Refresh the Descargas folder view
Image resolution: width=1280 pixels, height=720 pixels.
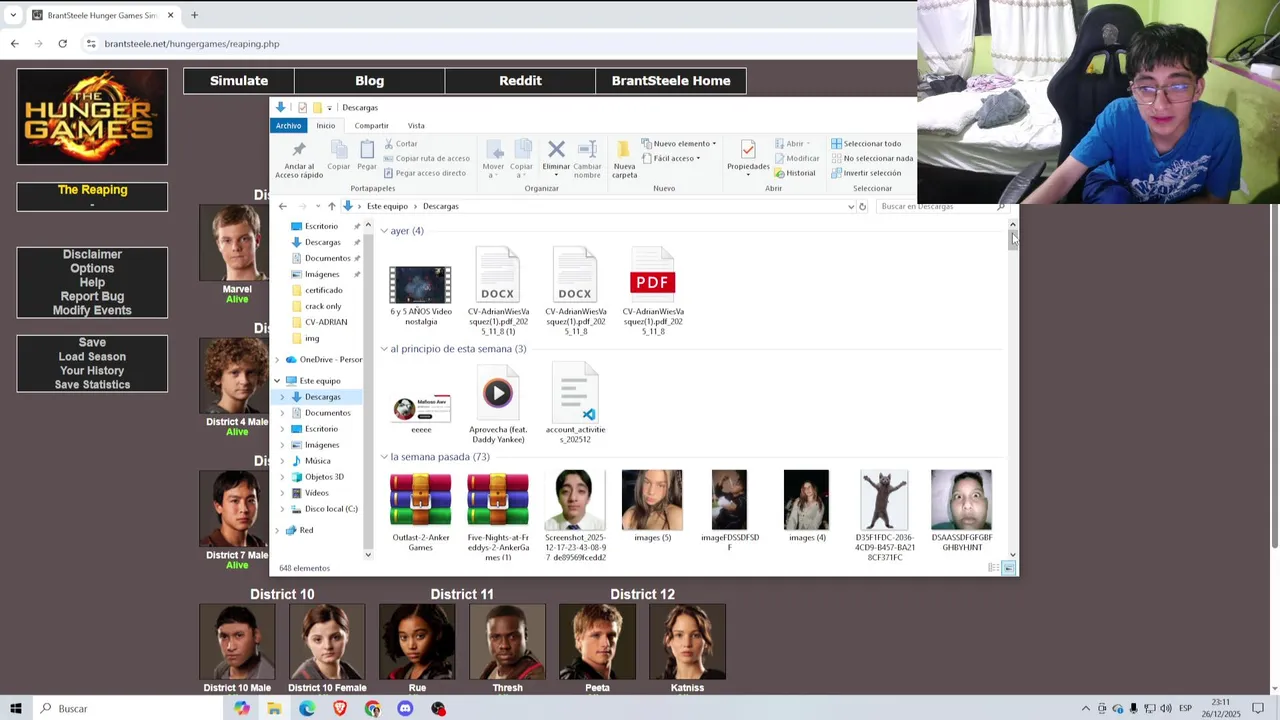[x=862, y=207]
